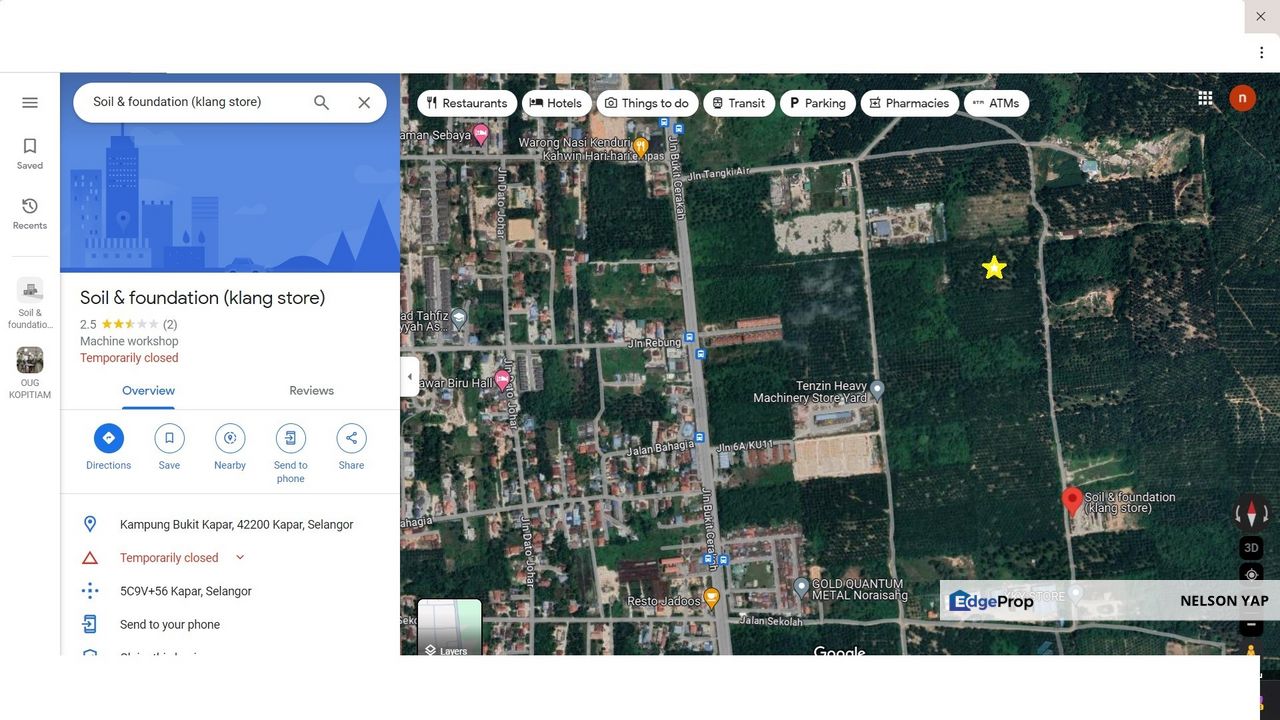The height and width of the screenshot is (720, 1280).
Task: Open the (2) reviews count link
Action: pos(170,324)
